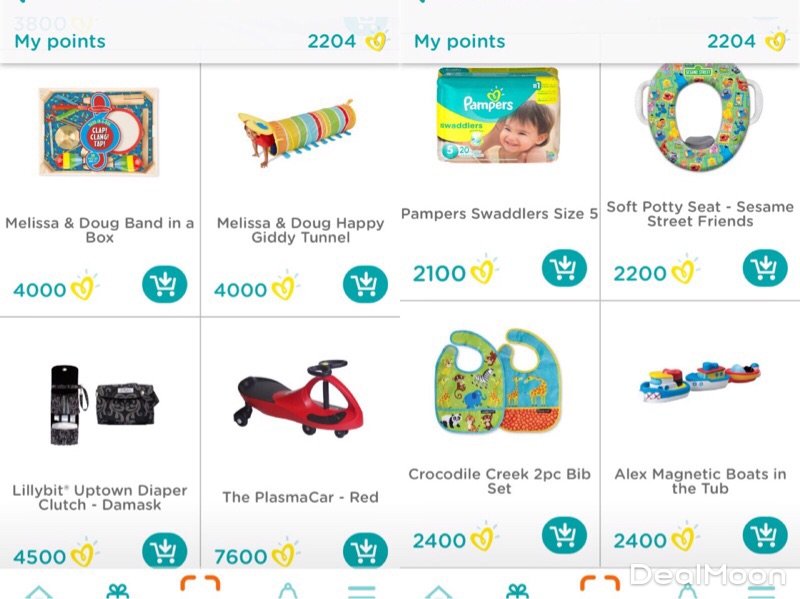Tap the Melissa & Doug Happy Giddy Tunnel title
800x599 pixels.
(x=300, y=230)
